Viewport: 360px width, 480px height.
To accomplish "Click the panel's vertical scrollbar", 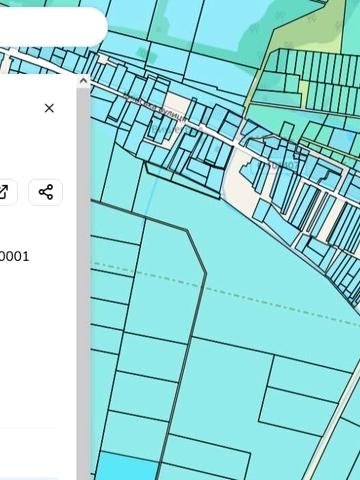I will 83,283.
